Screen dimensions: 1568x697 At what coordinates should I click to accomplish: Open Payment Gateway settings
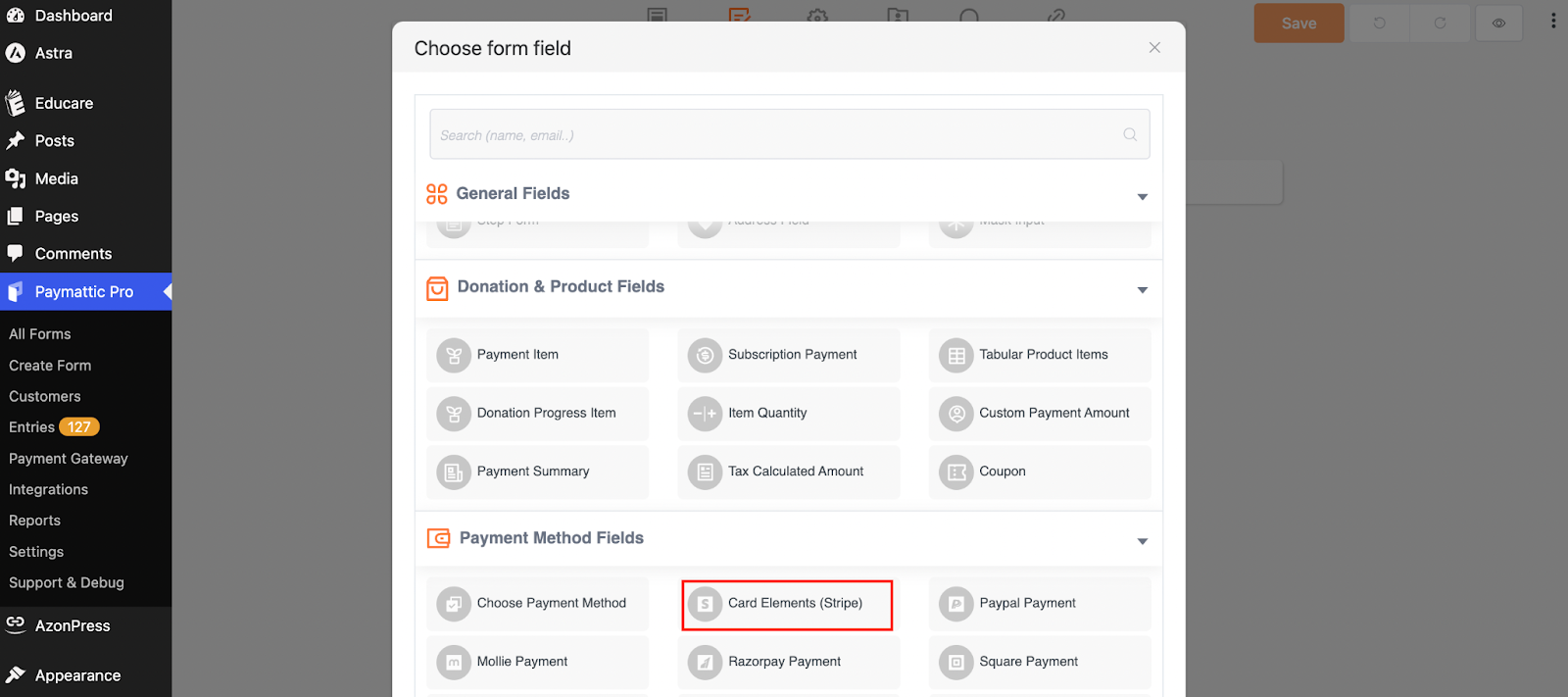tap(69, 459)
